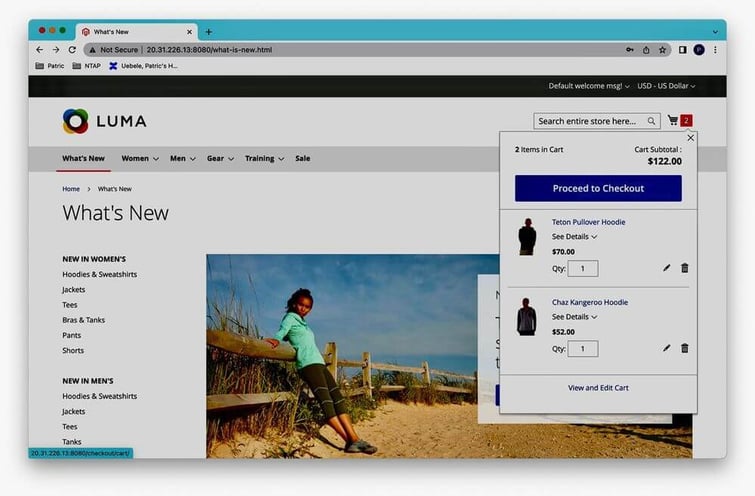Edit the Chaz Kangaroo Hoodie item
Screen dimensions: 755x496
pyautogui.click(x=666, y=348)
